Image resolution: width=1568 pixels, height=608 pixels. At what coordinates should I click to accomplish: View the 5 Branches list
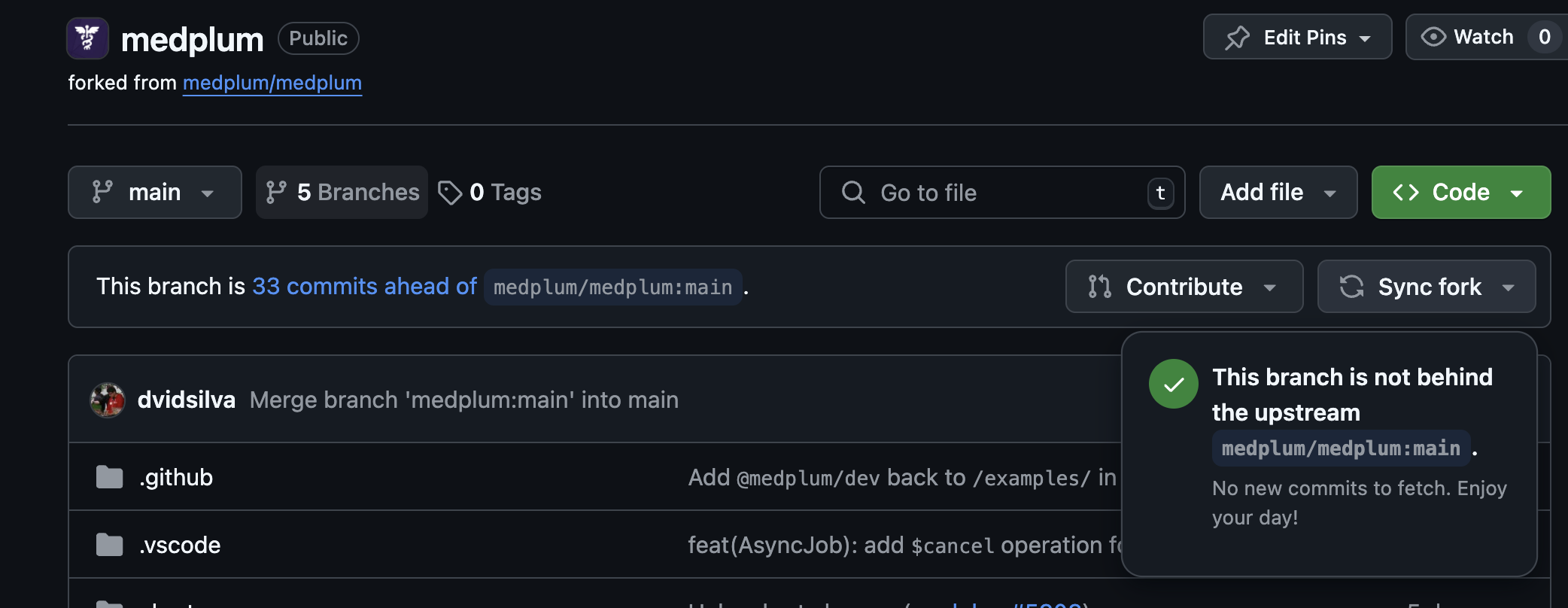[x=342, y=193]
